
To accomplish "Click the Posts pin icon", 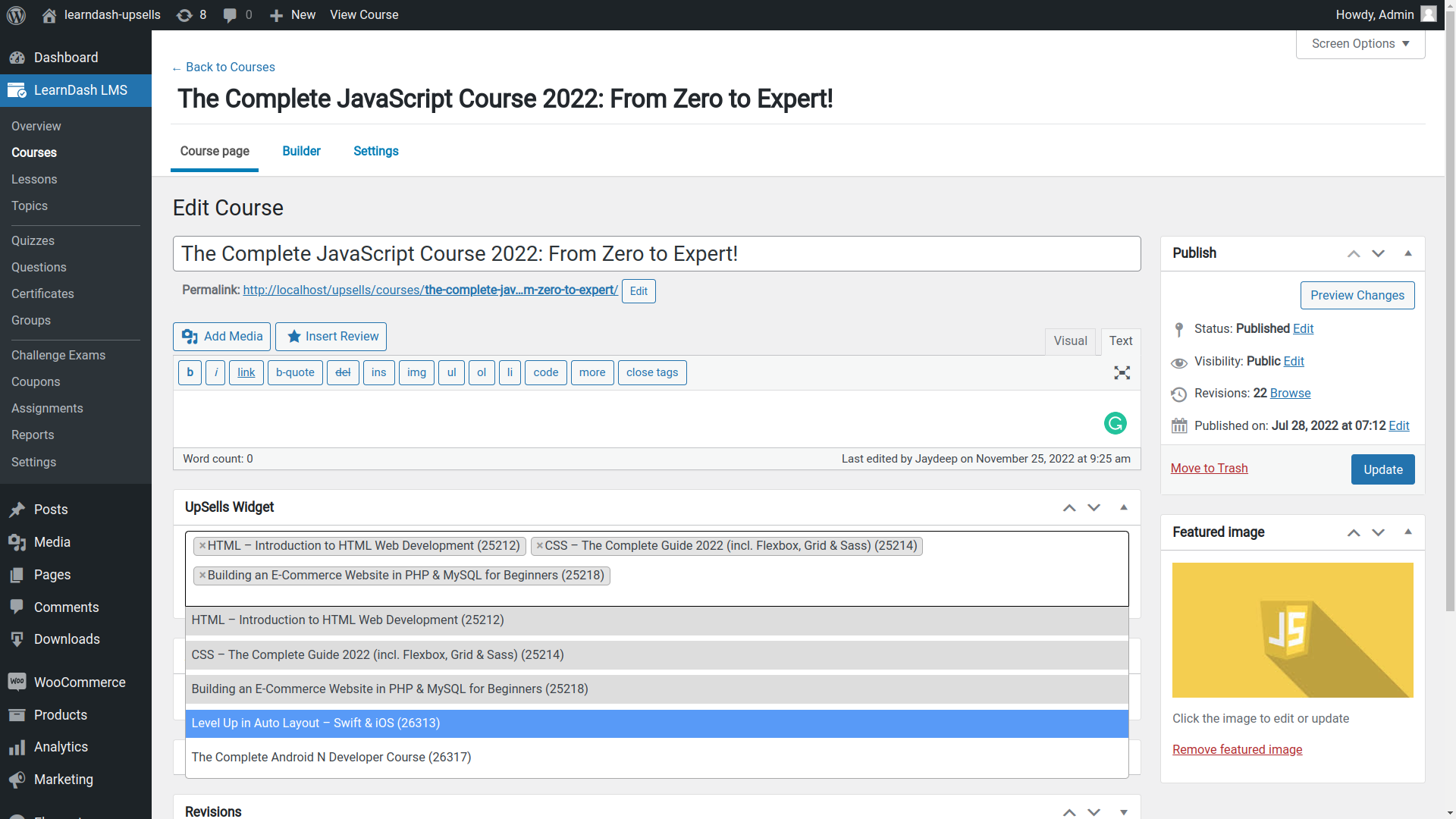I will coord(17,510).
